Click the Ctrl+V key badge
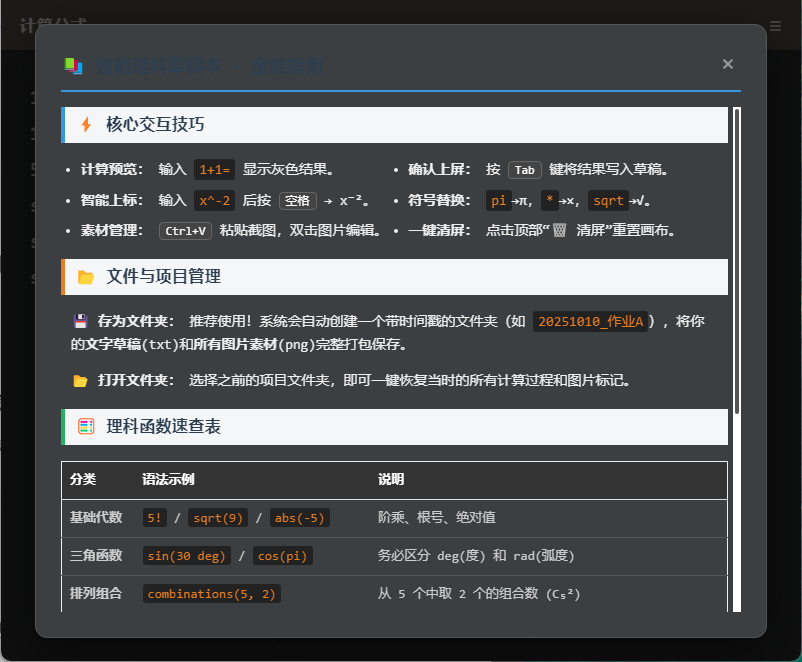Screen dimensions: 802x662 pyautogui.click(x=186, y=231)
